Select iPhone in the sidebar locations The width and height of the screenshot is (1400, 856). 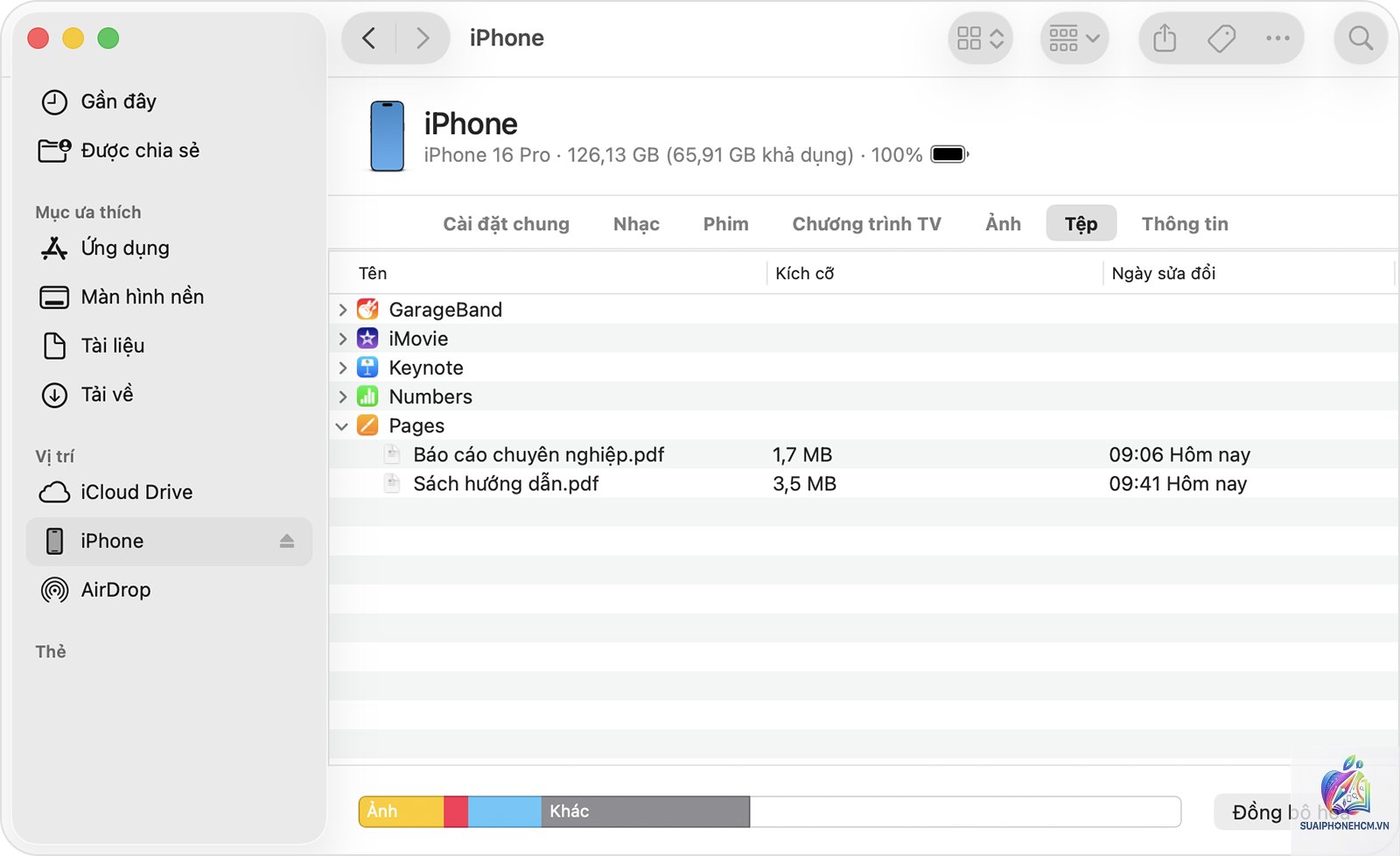point(169,542)
